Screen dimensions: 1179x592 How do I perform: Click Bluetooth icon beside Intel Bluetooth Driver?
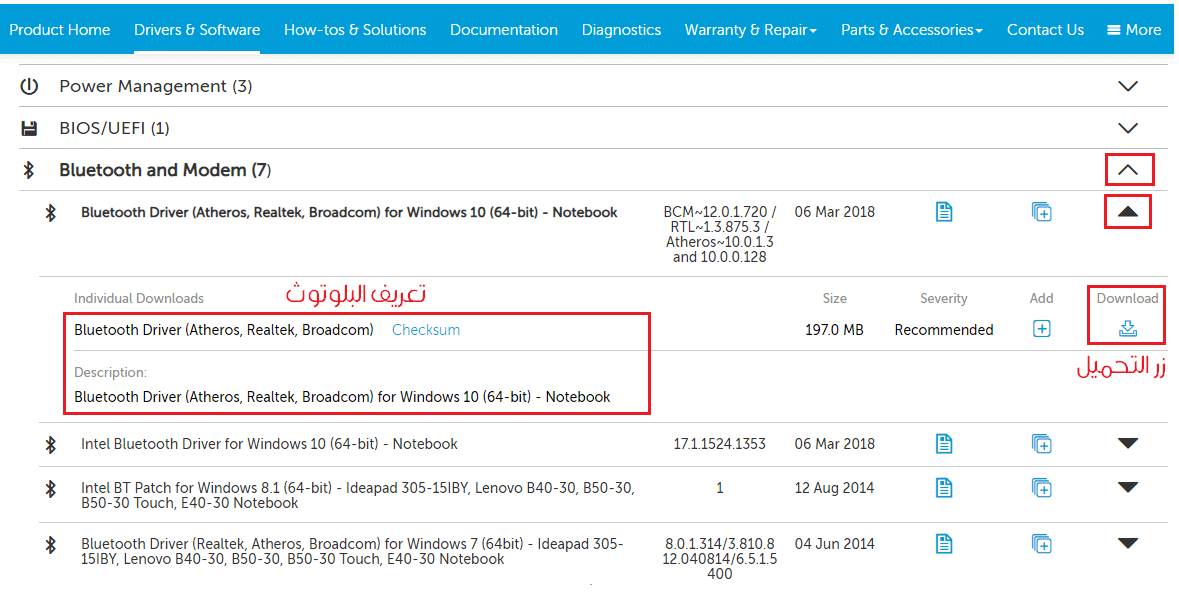(50, 445)
